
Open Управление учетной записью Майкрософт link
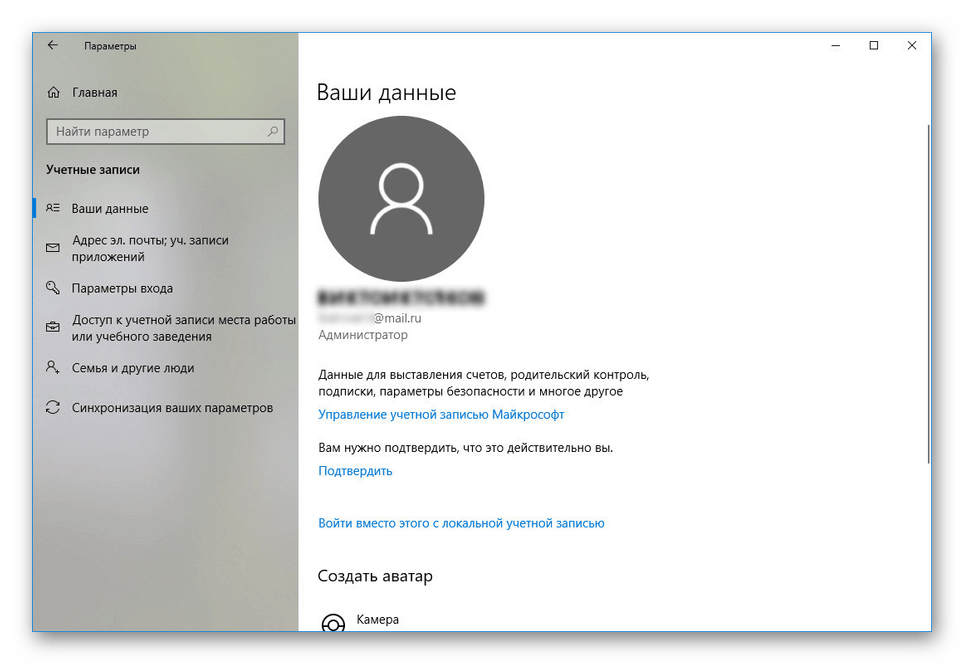pyautogui.click(x=441, y=414)
